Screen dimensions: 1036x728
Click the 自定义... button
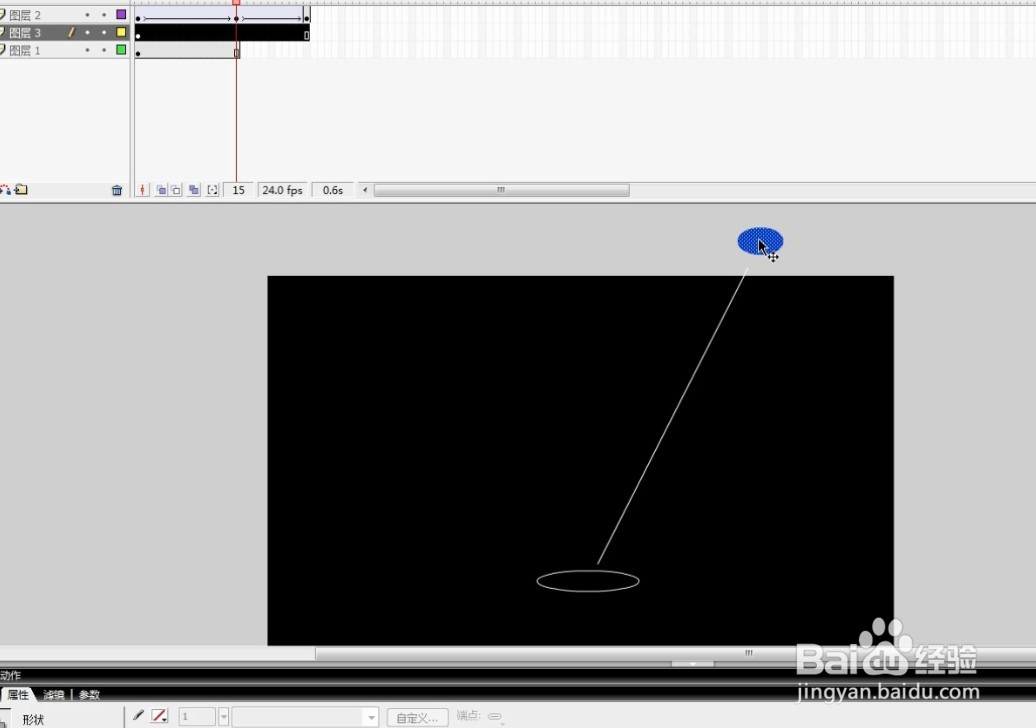418,717
